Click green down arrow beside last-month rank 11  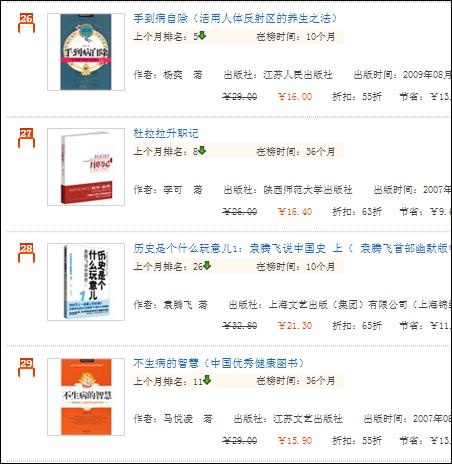pos(207,380)
